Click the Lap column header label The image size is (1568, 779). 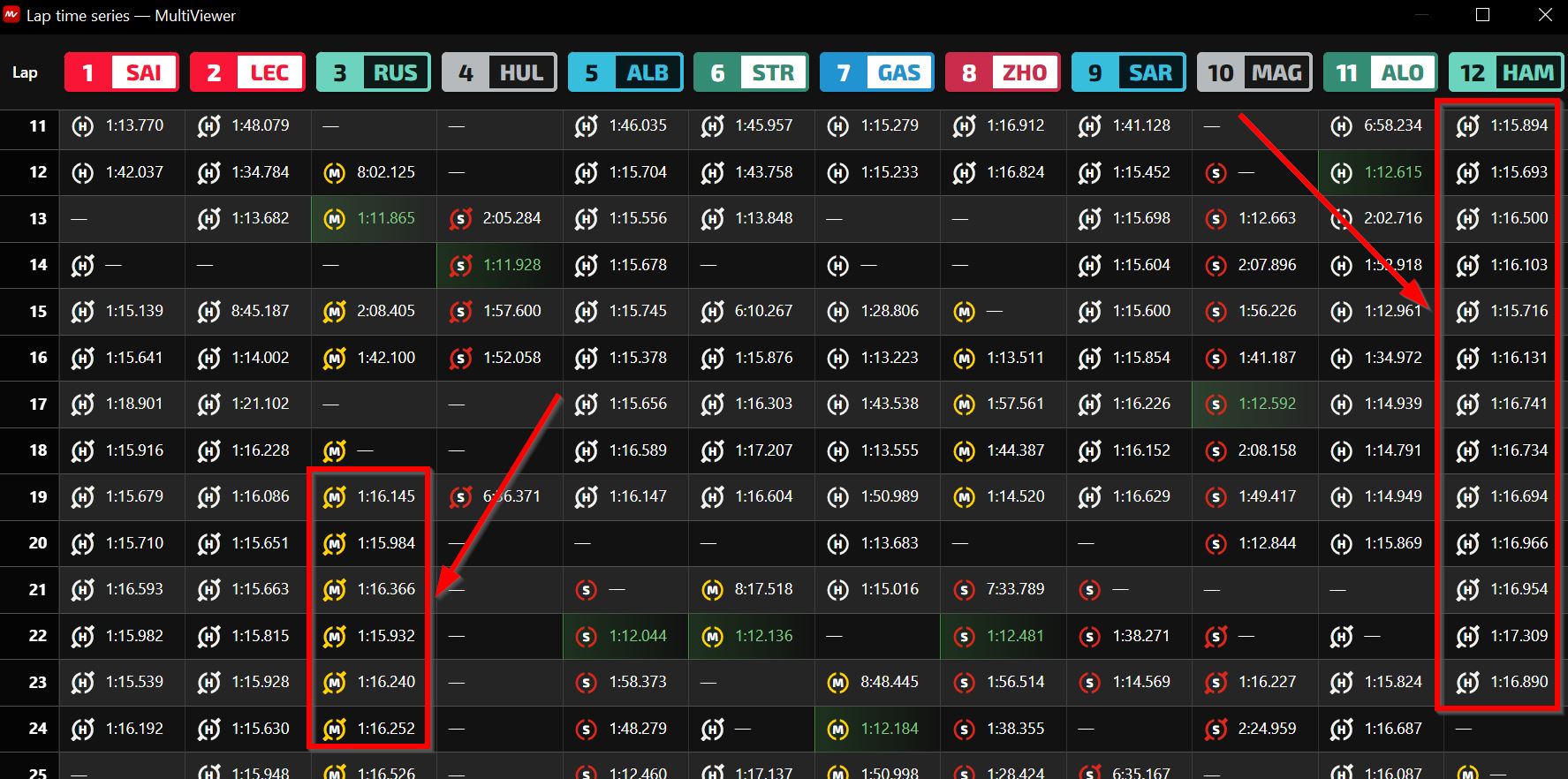coord(25,72)
